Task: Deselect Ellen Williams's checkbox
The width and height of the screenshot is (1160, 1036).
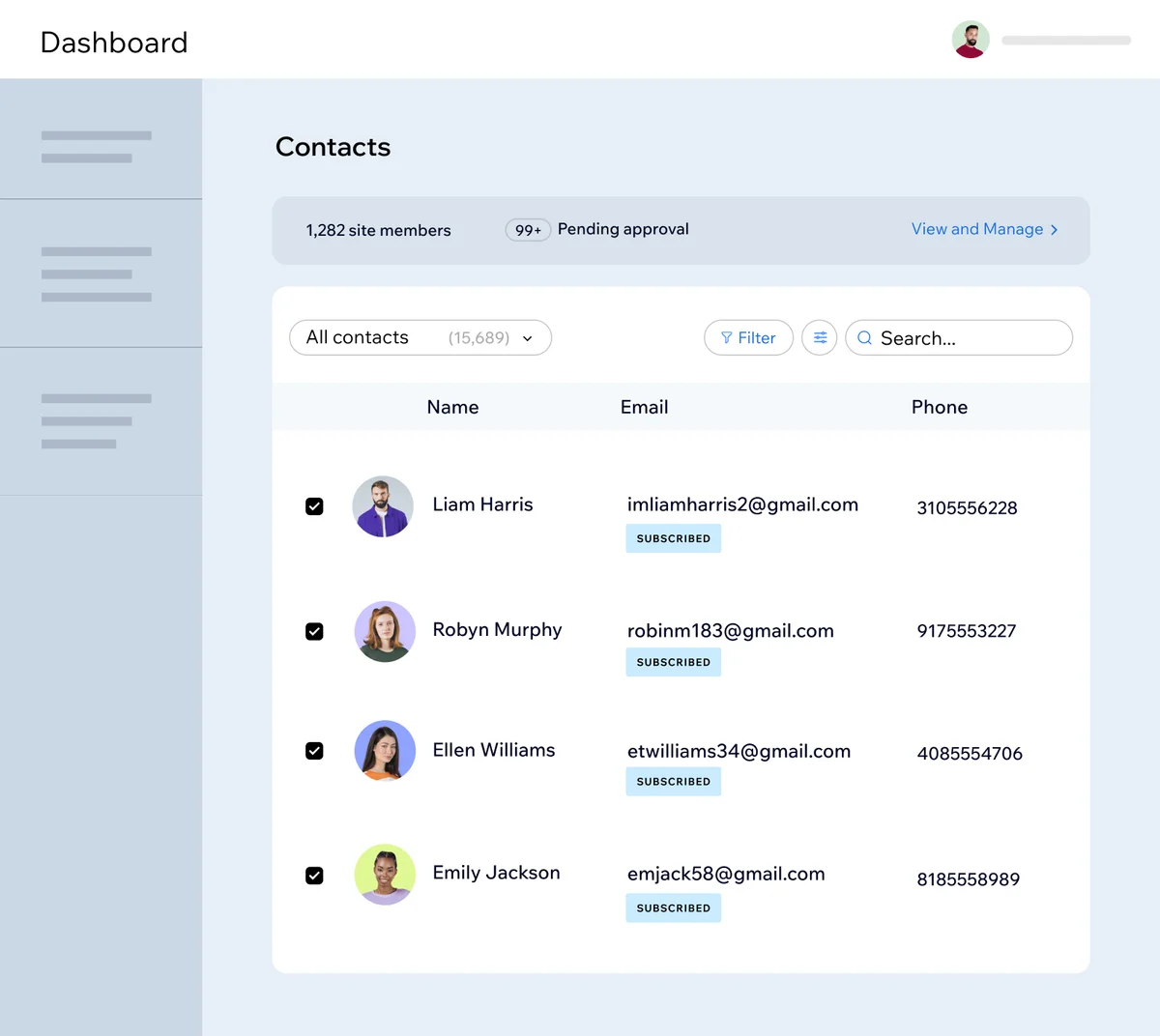Action: coord(314,751)
